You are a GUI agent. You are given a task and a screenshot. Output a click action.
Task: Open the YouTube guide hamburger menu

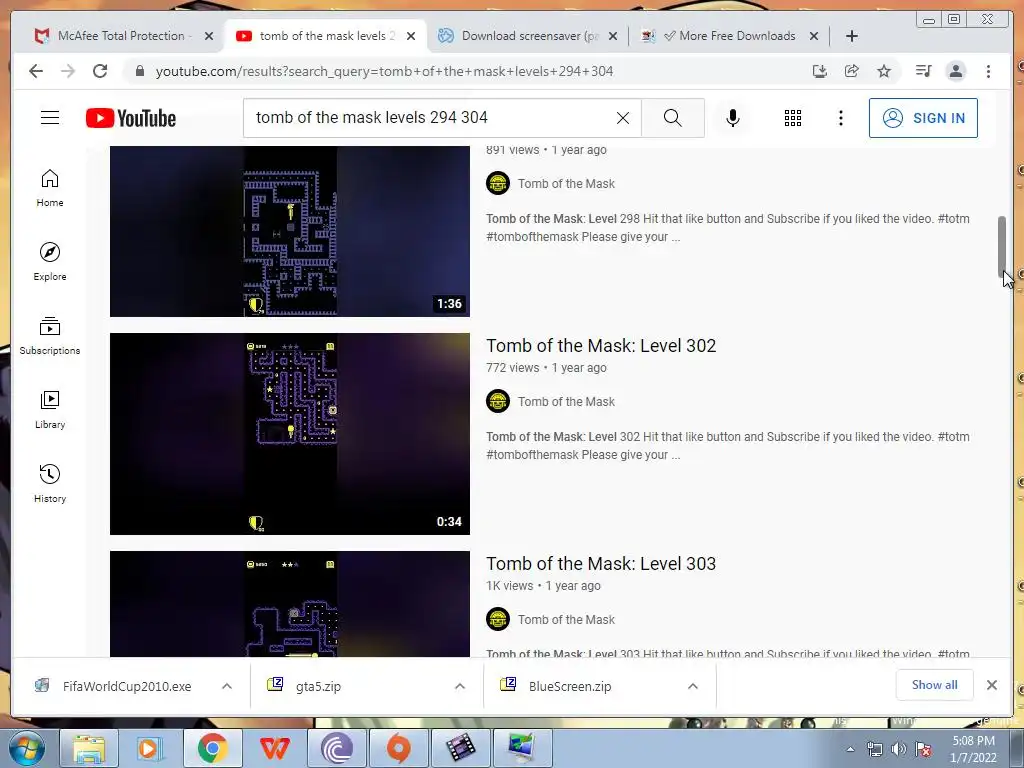50,118
